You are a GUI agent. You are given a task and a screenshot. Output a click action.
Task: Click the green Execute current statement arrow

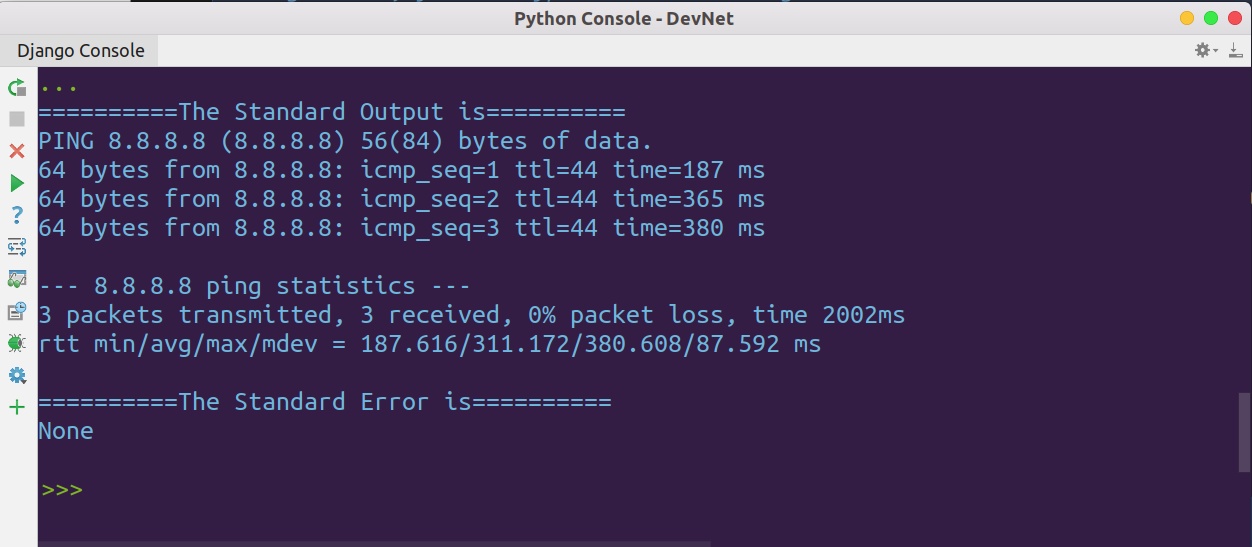pyautogui.click(x=16, y=183)
